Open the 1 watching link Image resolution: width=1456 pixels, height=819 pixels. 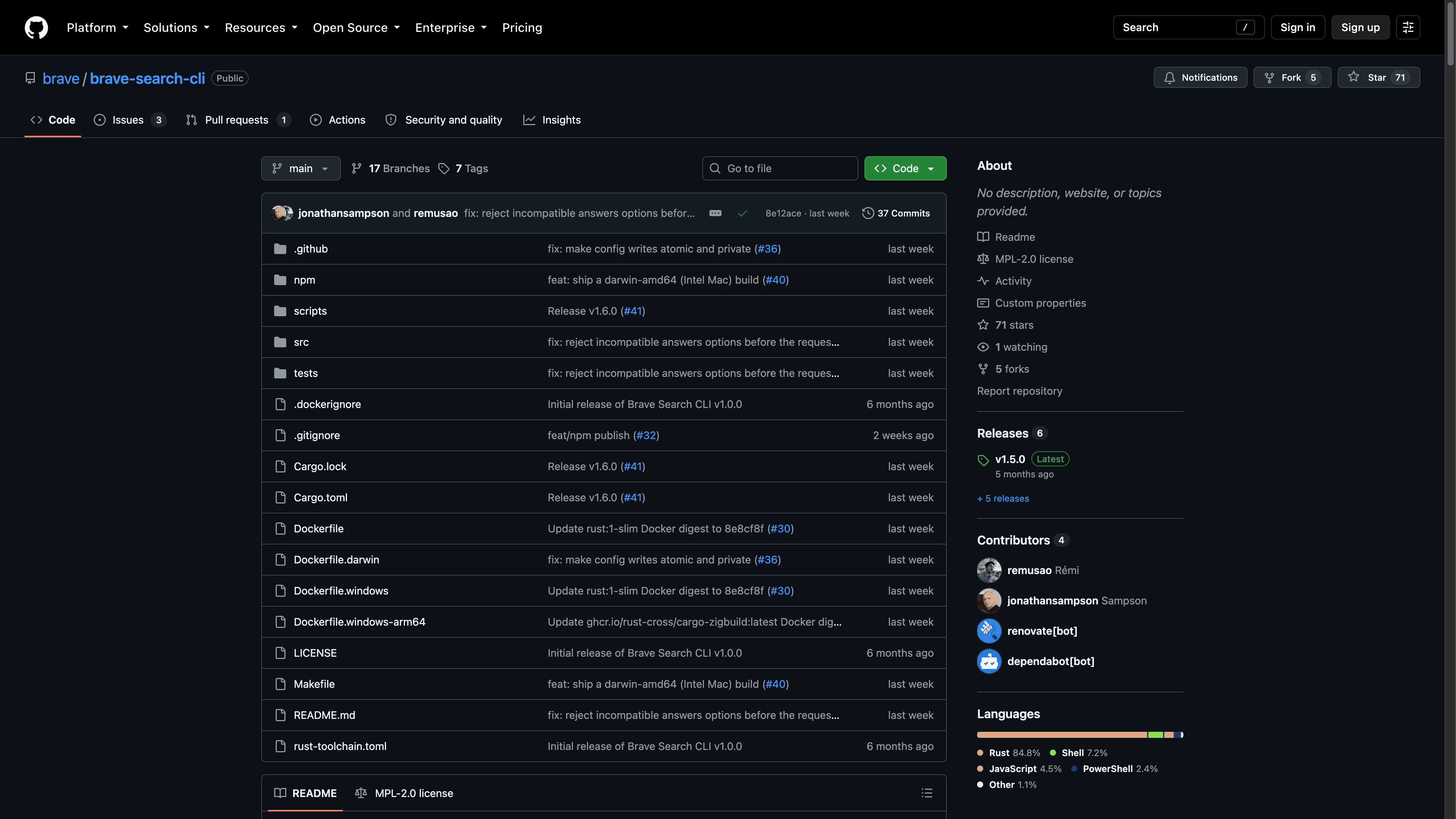point(1021,347)
